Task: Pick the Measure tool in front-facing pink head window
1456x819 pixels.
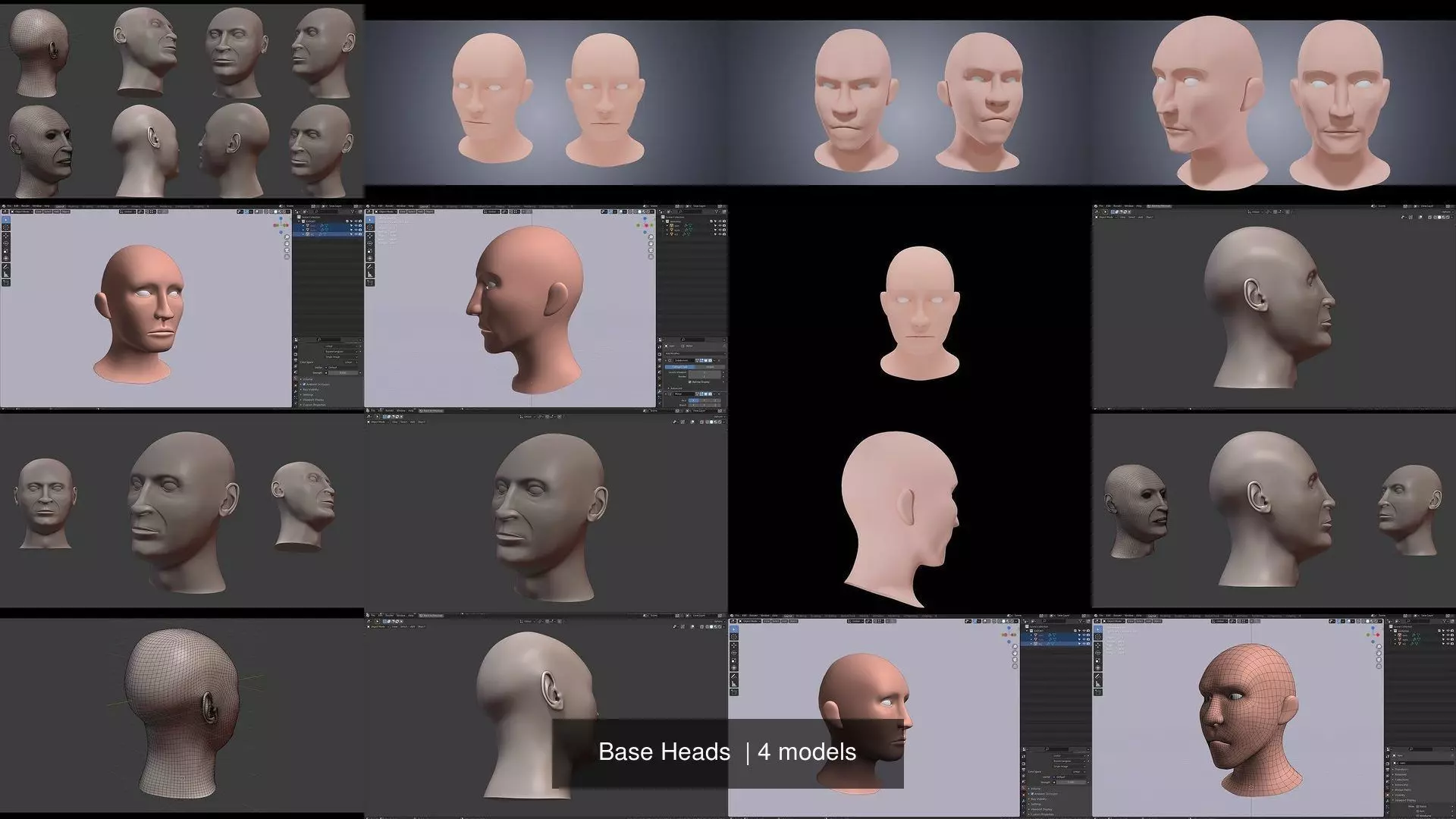Action: click(x=6, y=275)
